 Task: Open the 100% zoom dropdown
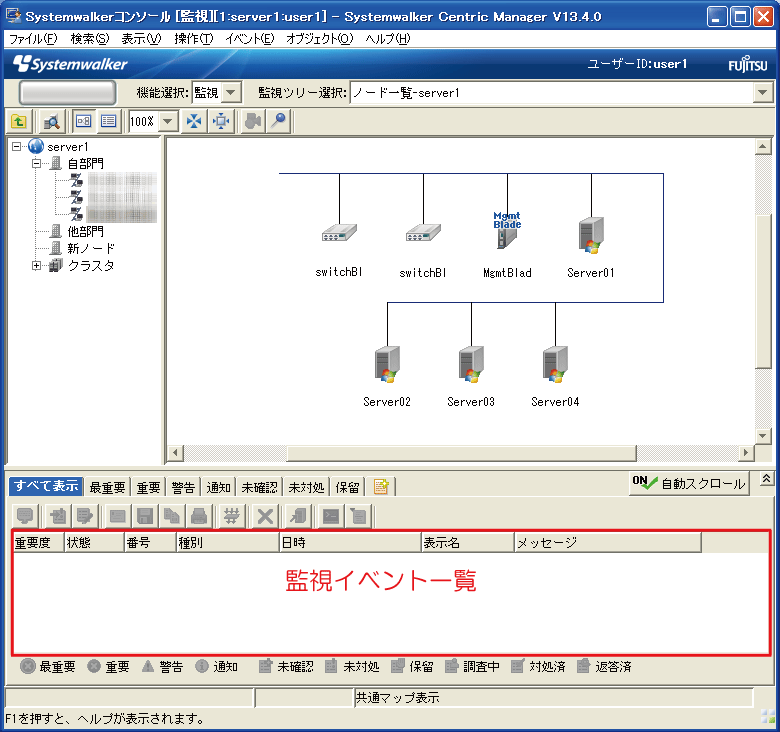(x=168, y=121)
